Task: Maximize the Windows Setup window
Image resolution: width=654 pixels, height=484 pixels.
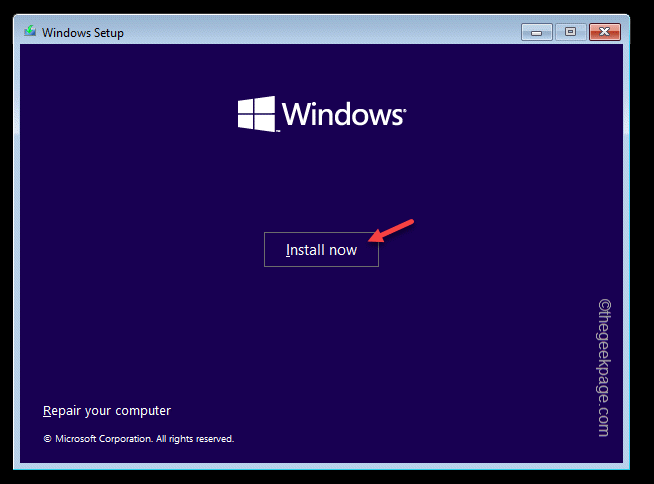Action: pos(570,32)
